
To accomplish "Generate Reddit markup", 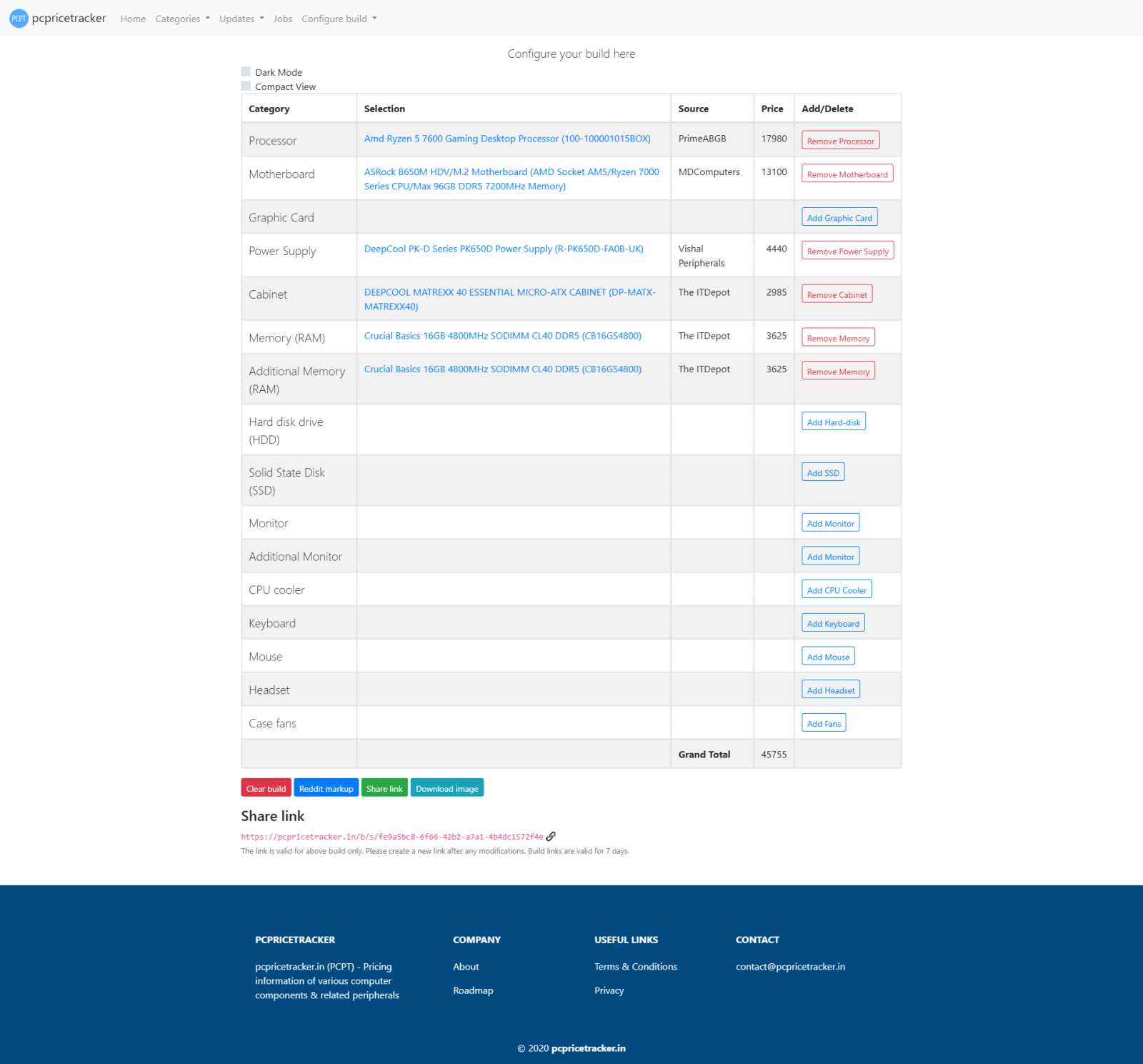I will [x=326, y=788].
